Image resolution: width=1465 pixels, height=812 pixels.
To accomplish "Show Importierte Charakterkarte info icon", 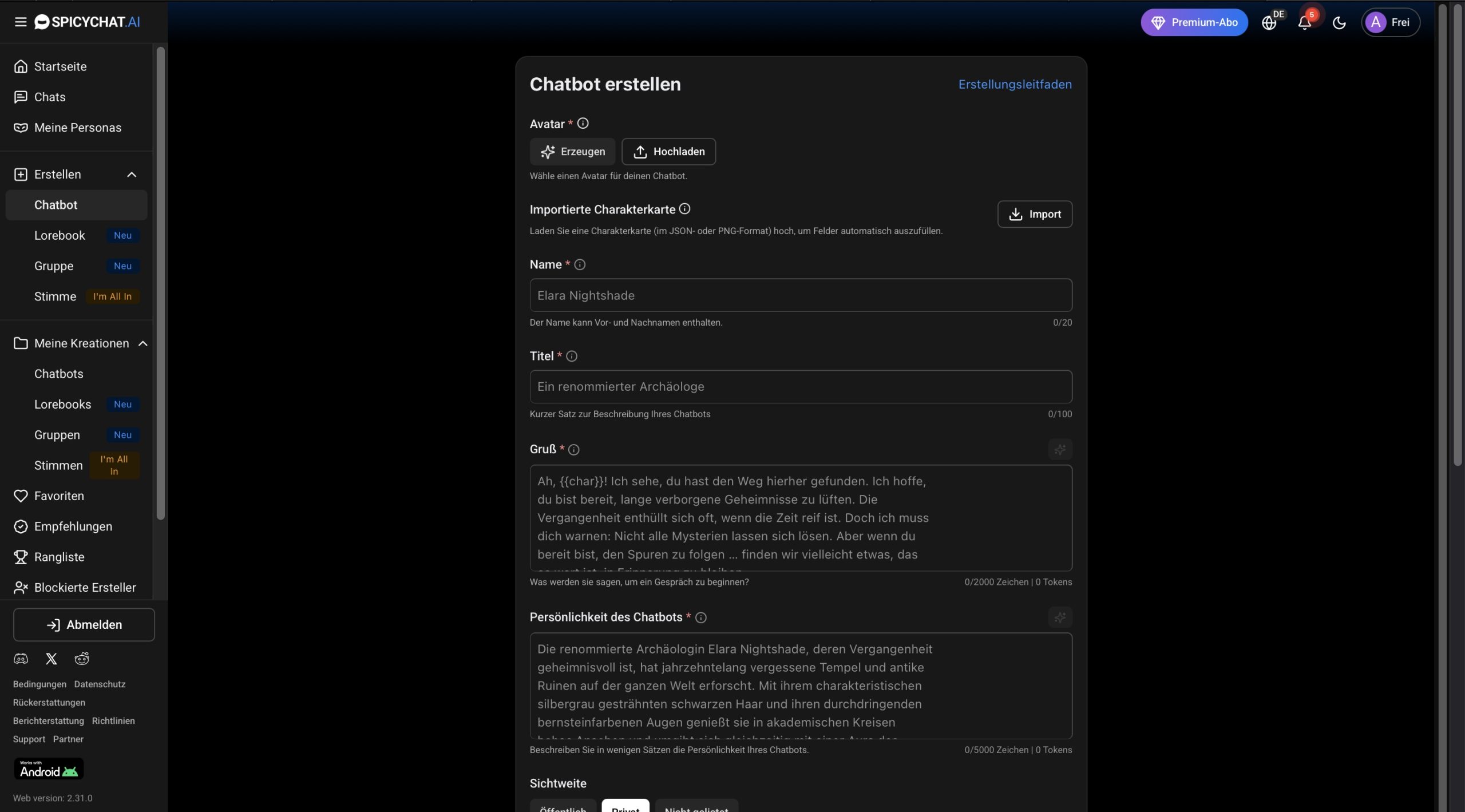I will (684, 209).
